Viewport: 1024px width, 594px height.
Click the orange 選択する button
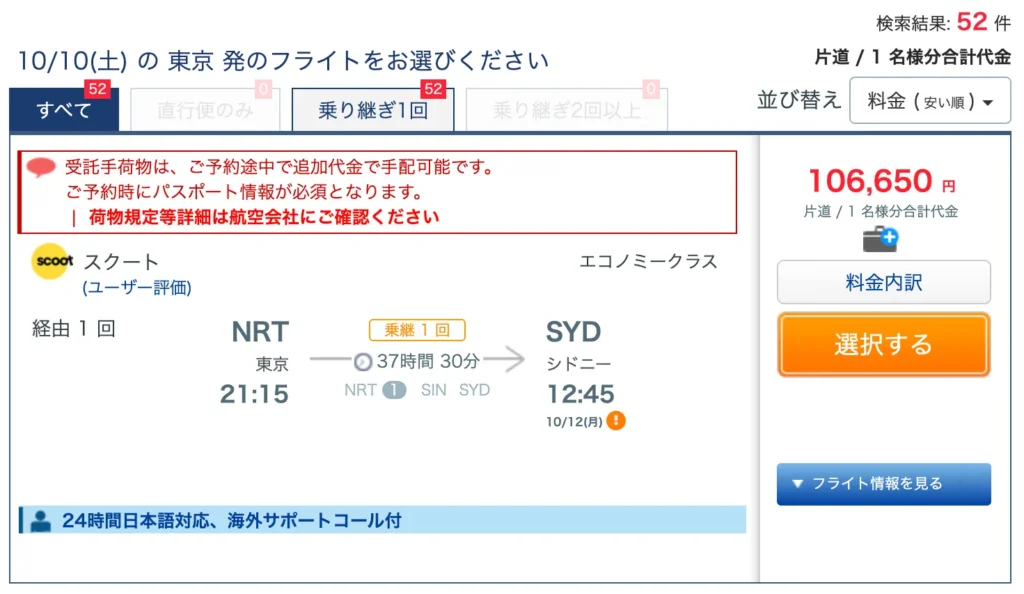click(x=884, y=345)
